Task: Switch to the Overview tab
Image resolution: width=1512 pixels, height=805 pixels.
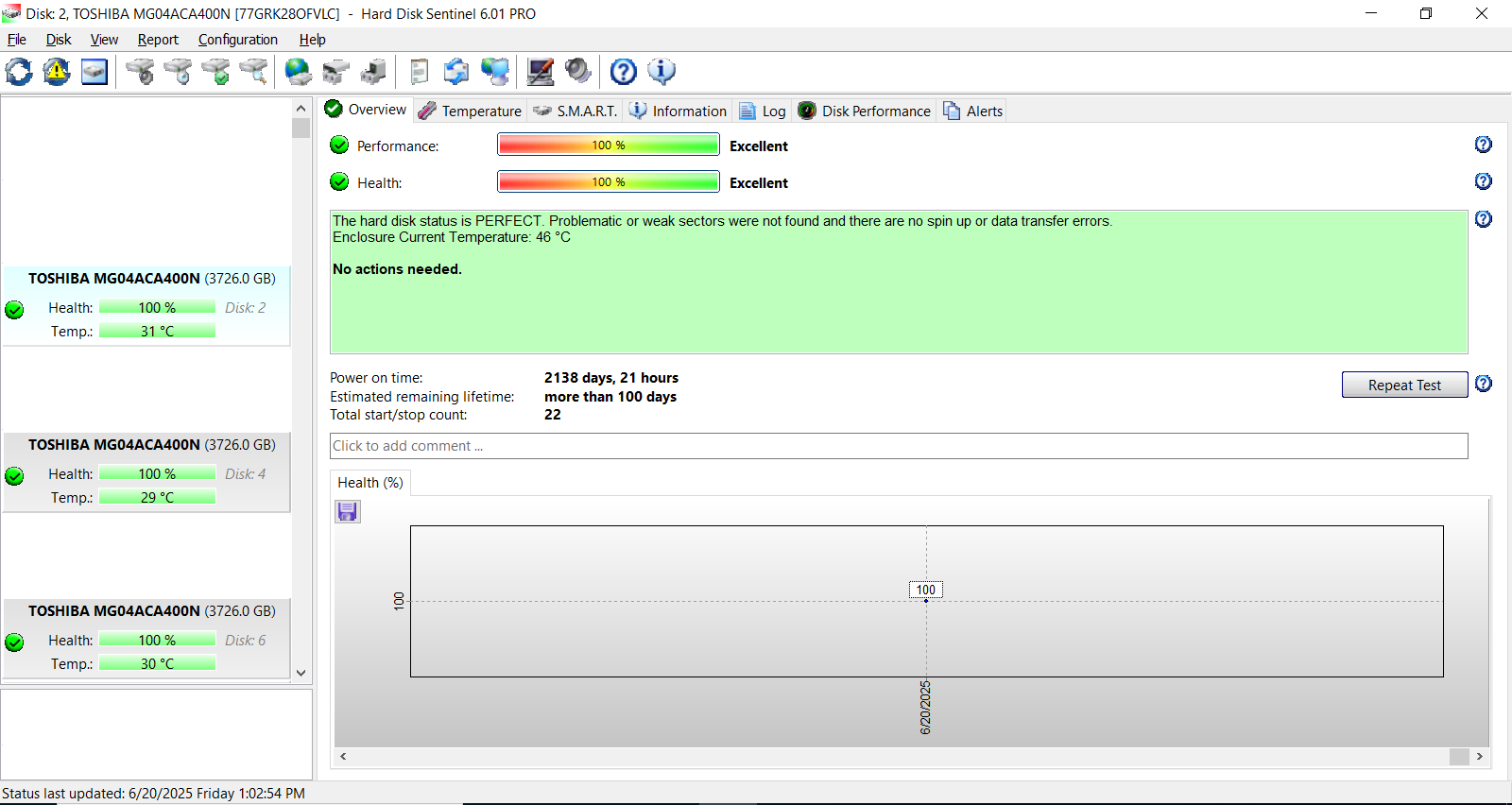Action: tap(366, 110)
